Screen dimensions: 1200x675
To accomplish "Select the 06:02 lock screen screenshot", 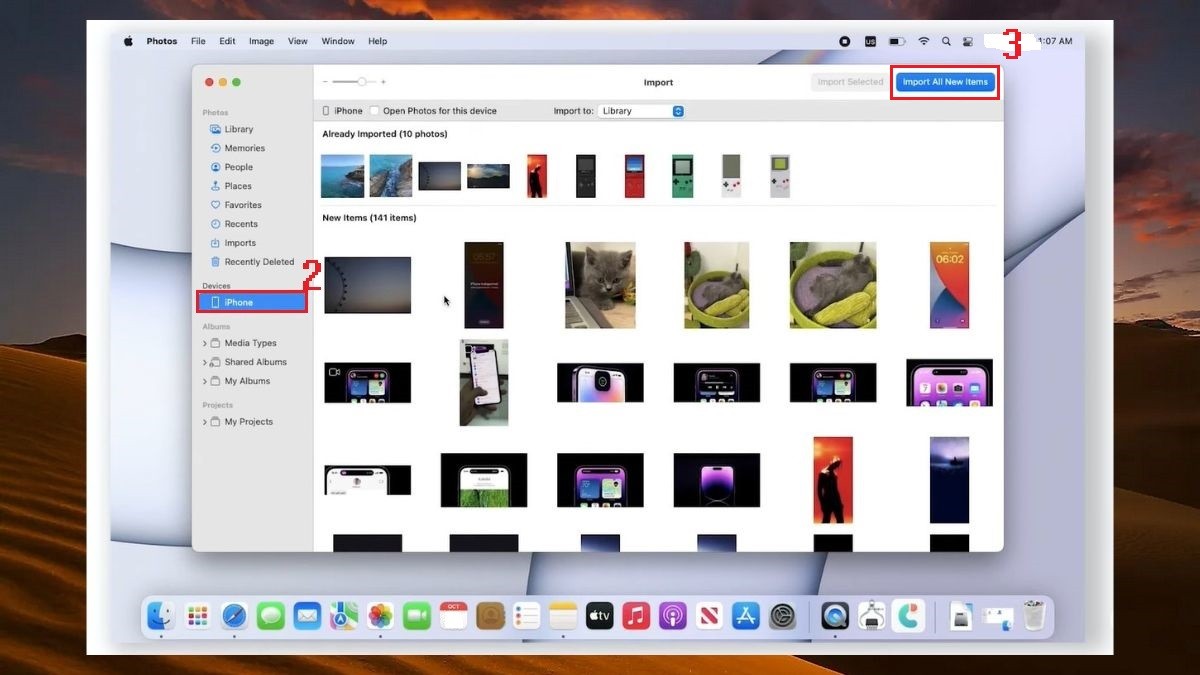I will pos(949,285).
